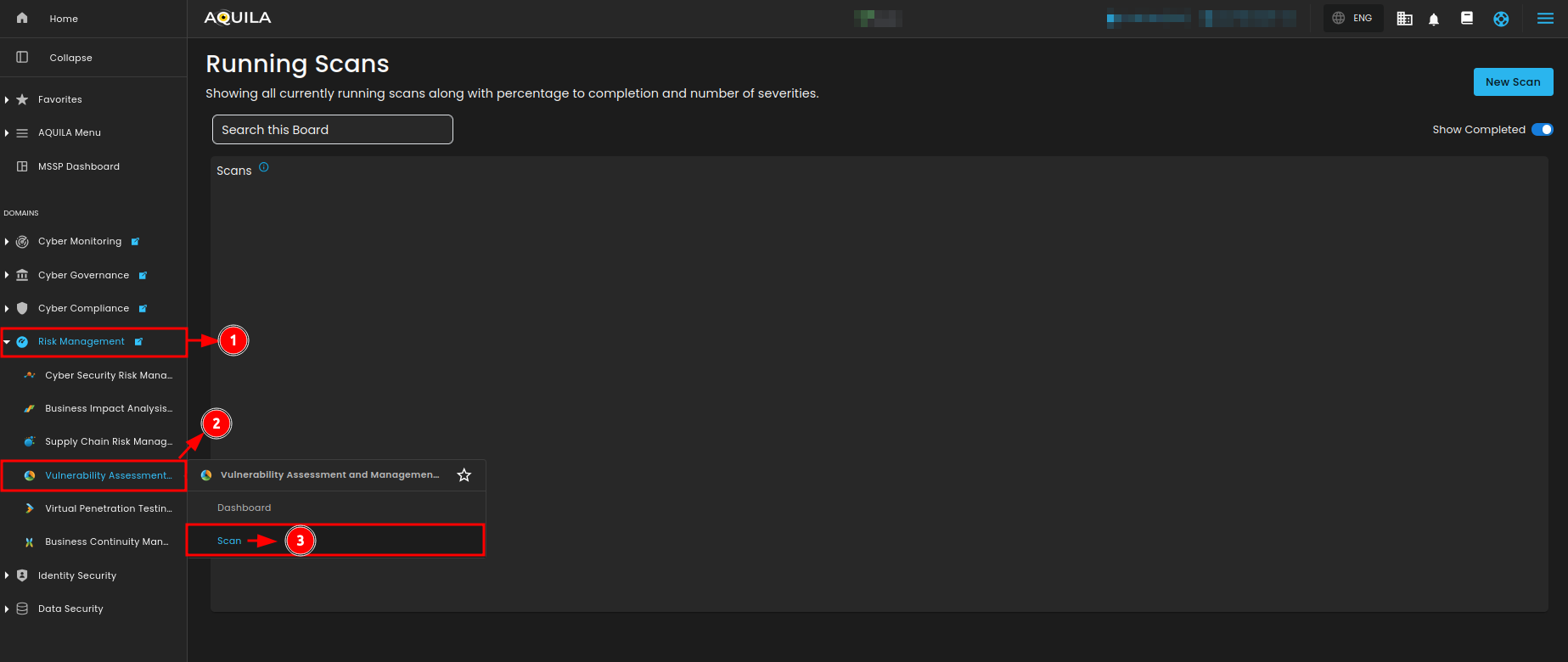The width and height of the screenshot is (1568, 662).
Task: Open Supply Chain Risk Management item
Action: pos(108,441)
